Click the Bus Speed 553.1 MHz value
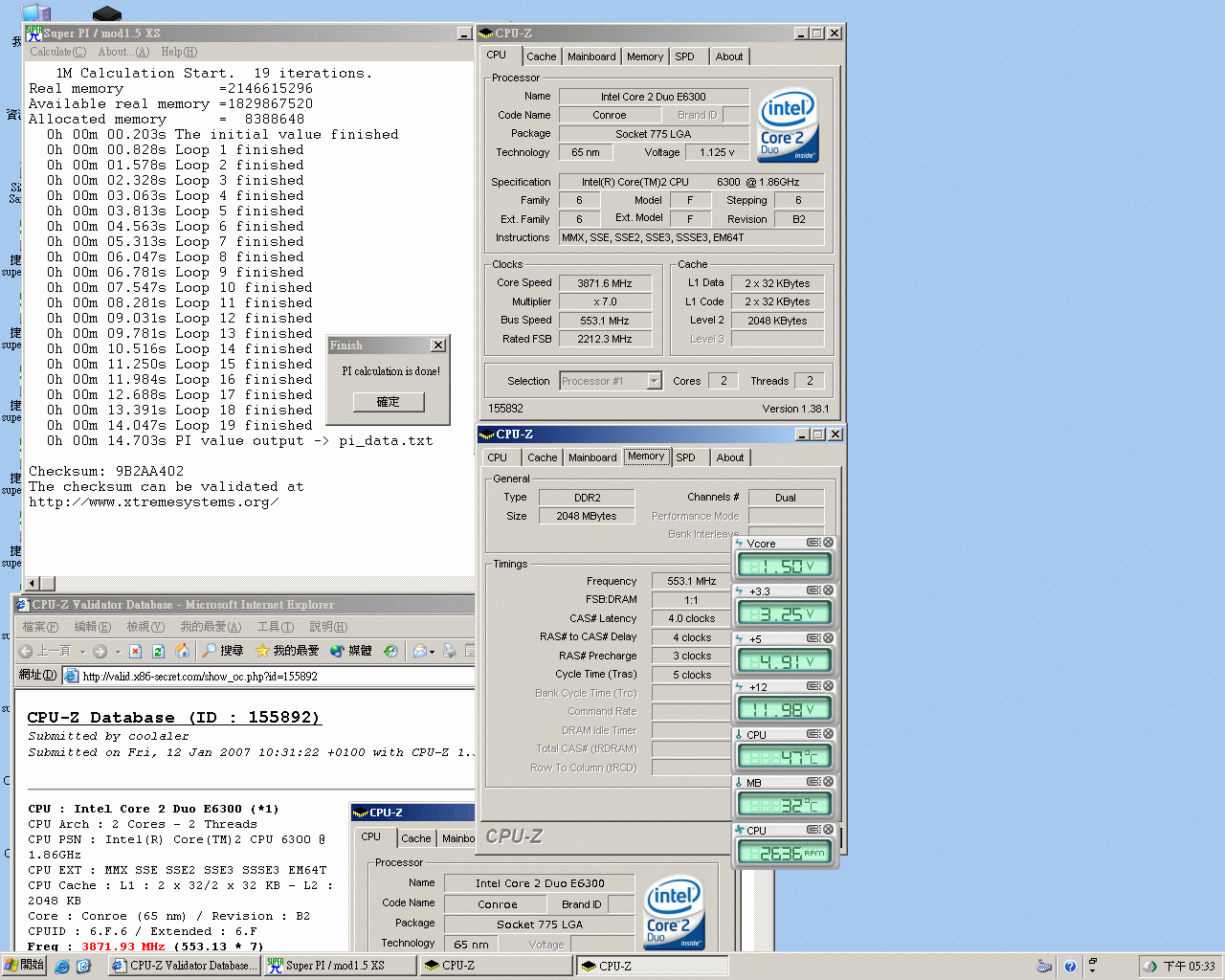 (x=605, y=321)
